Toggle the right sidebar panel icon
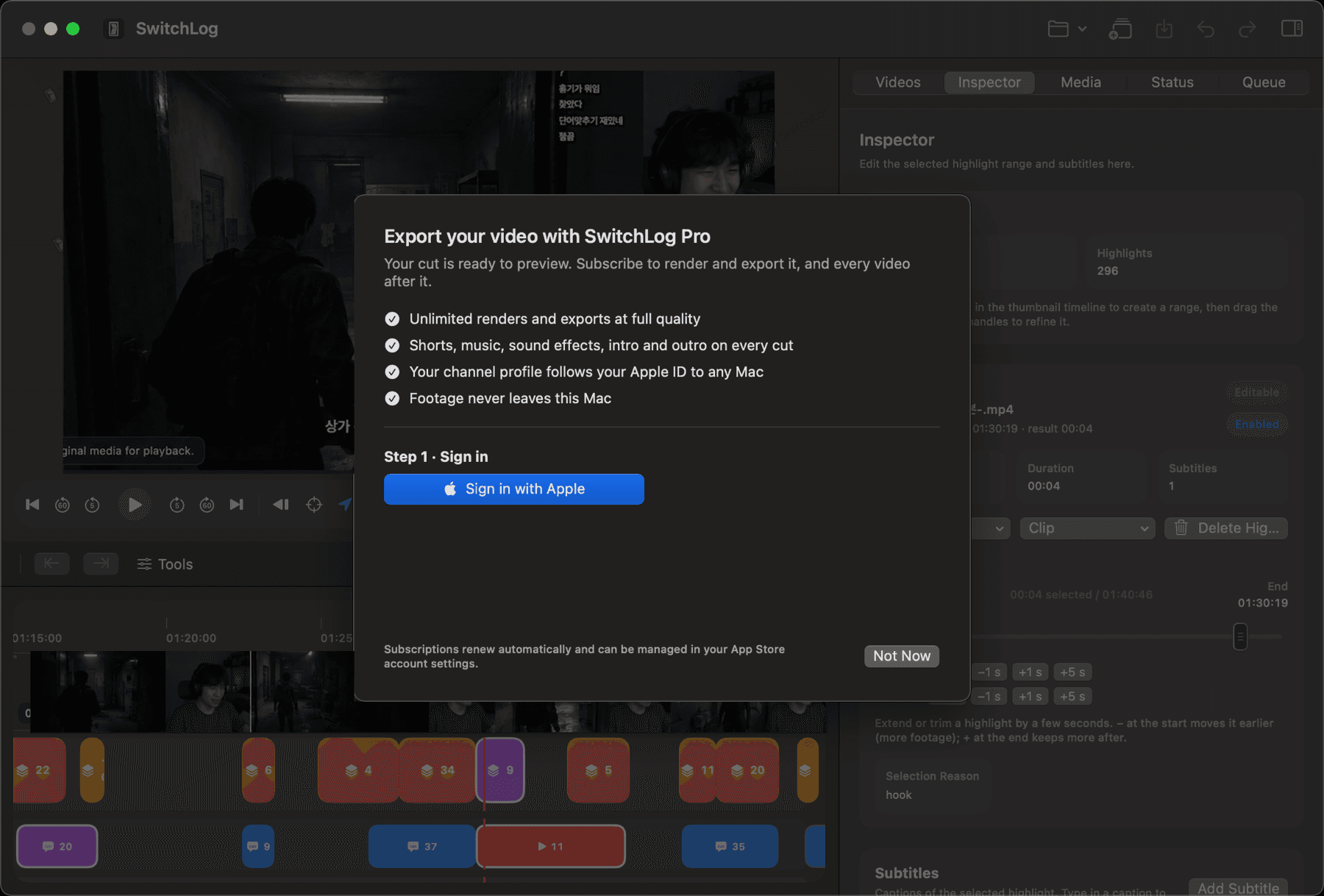 (1292, 29)
